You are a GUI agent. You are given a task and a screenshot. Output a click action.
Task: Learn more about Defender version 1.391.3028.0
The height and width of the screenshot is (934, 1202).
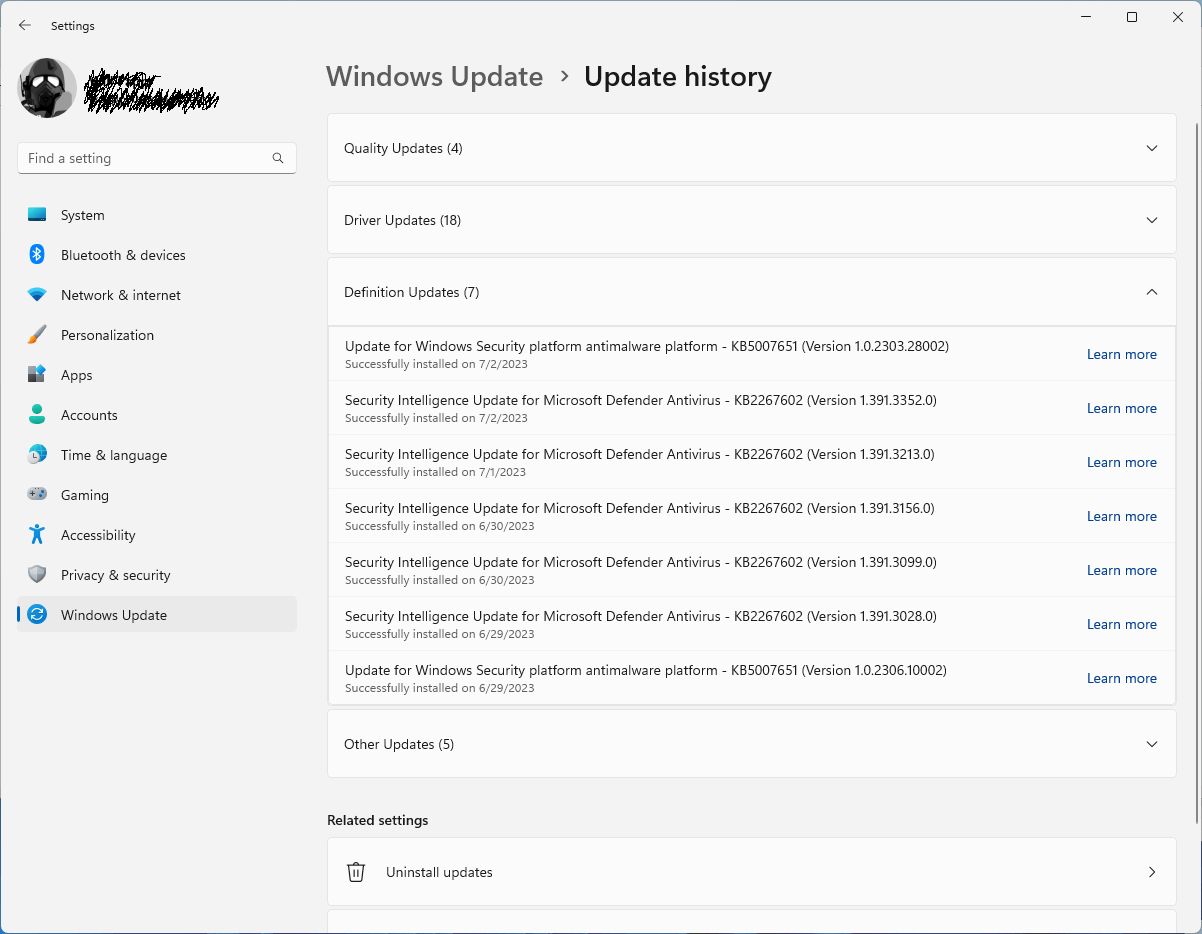pos(1122,624)
